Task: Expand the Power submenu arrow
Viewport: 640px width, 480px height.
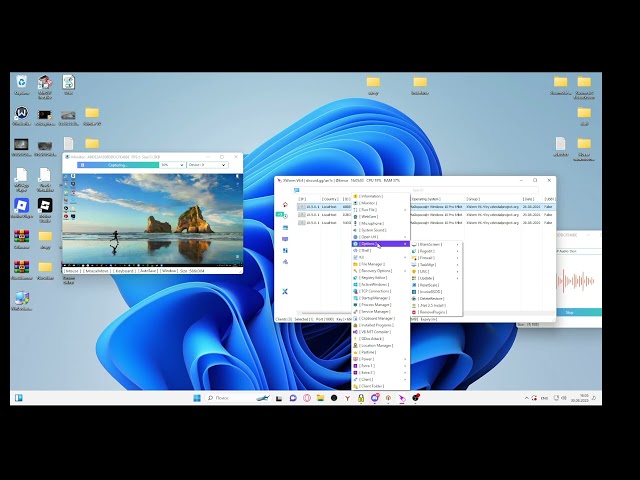Action: [x=405, y=359]
